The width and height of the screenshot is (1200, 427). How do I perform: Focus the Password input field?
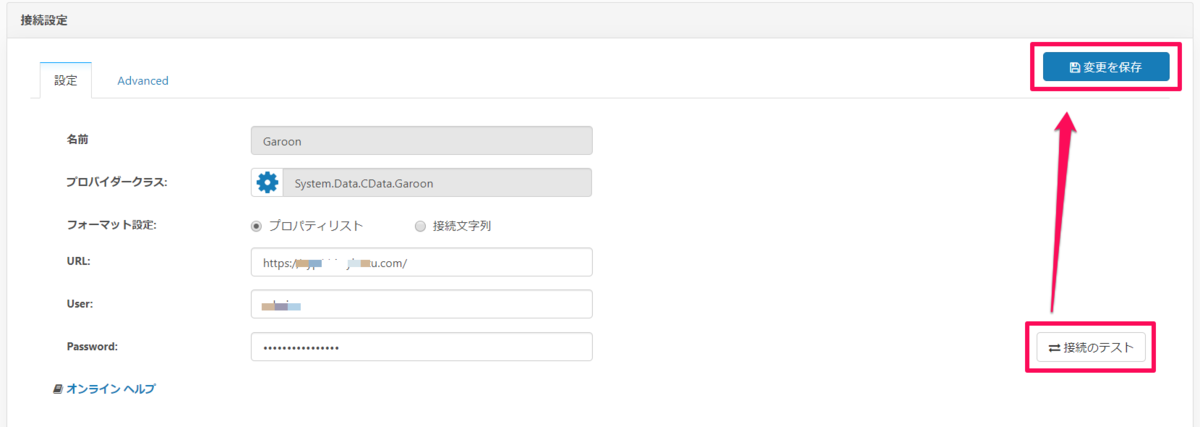(421, 347)
